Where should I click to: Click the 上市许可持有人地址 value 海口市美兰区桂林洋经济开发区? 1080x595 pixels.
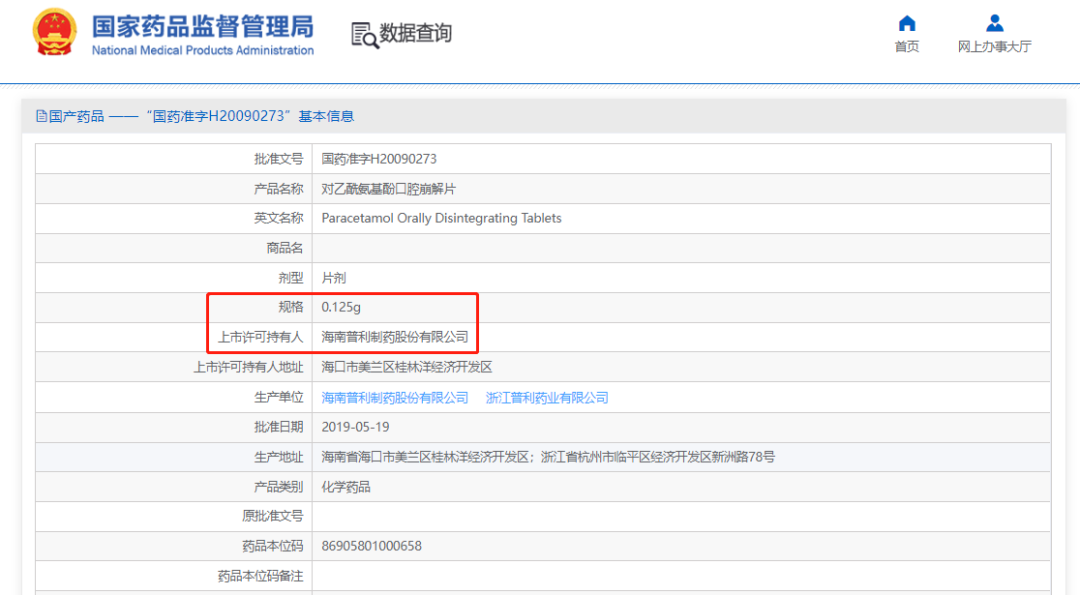point(406,367)
